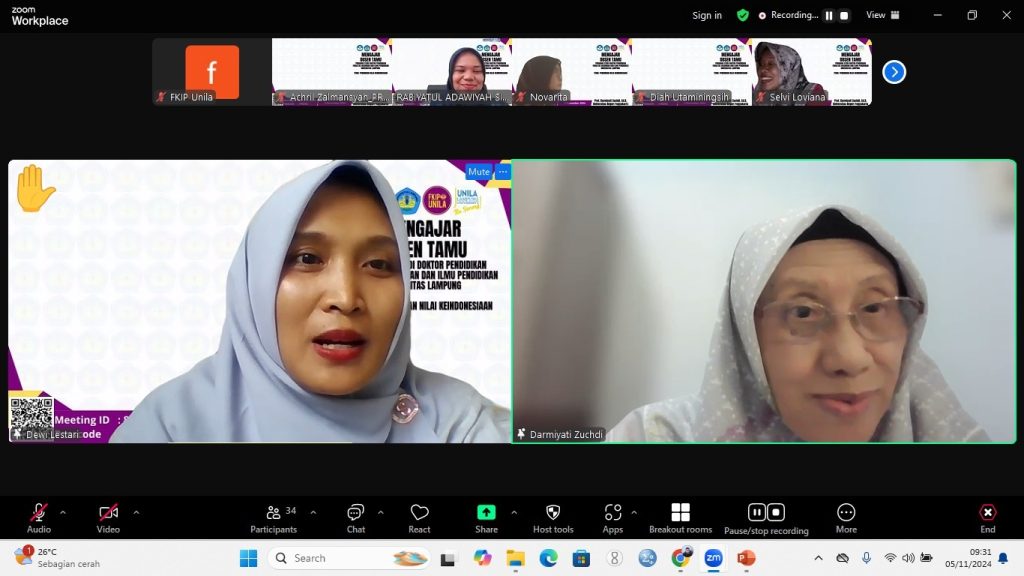Viewport: 1024px width, 576px height.
Task: Expand the Video options arrow
Action: (136, 512)
